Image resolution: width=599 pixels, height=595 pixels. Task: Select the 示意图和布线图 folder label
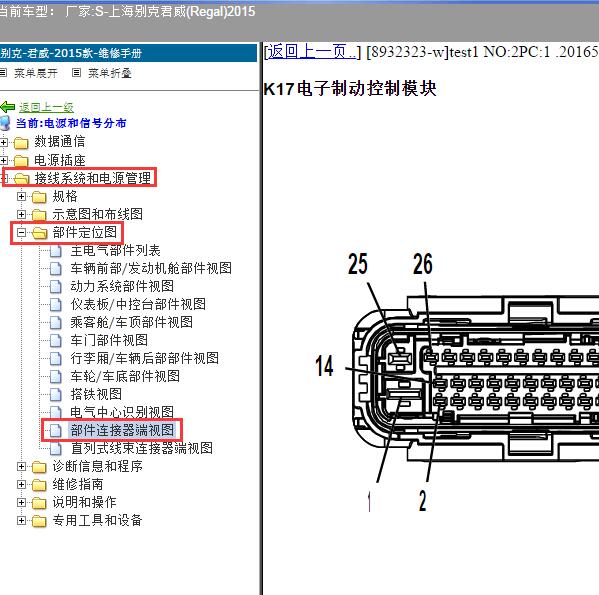(x=97, y=214)
